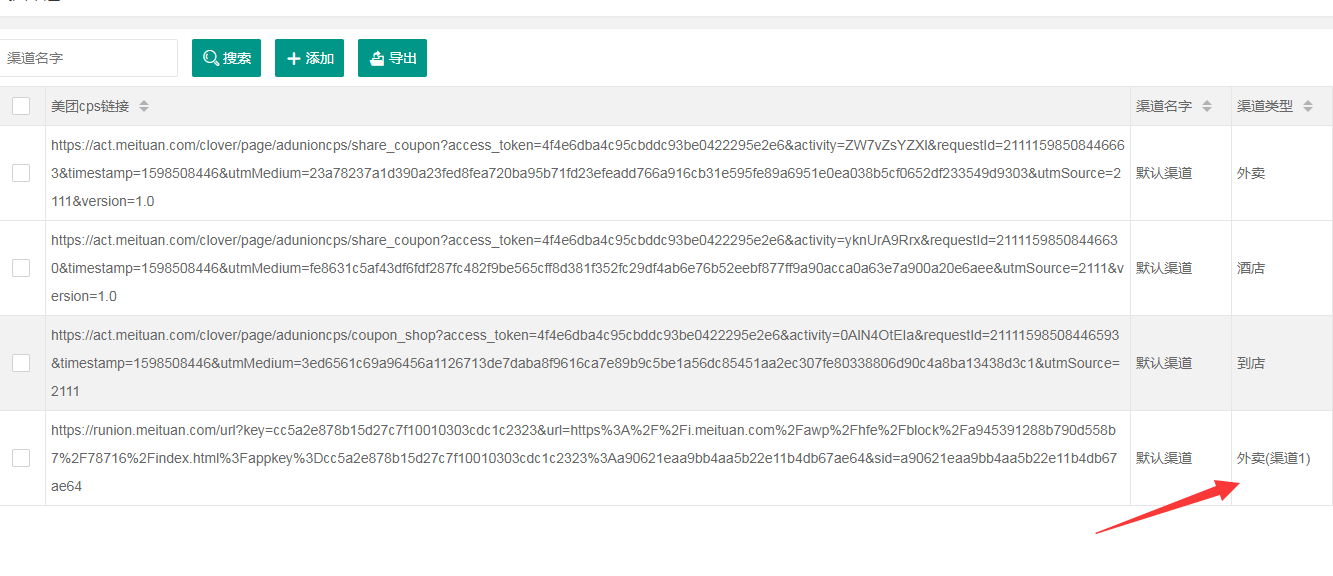Click the 导出 export button
This screenshot has width=1333, height=576.
tap(392, 58)
